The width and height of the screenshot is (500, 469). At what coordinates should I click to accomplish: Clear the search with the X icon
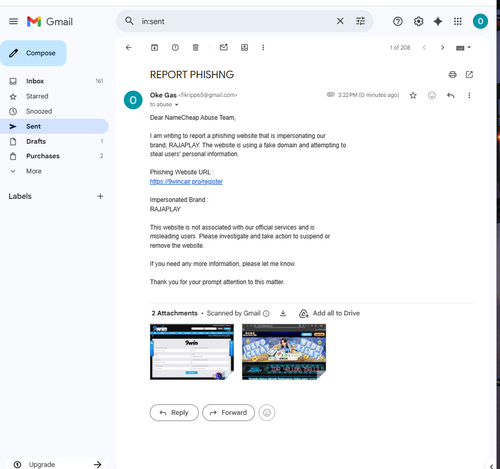340,21
